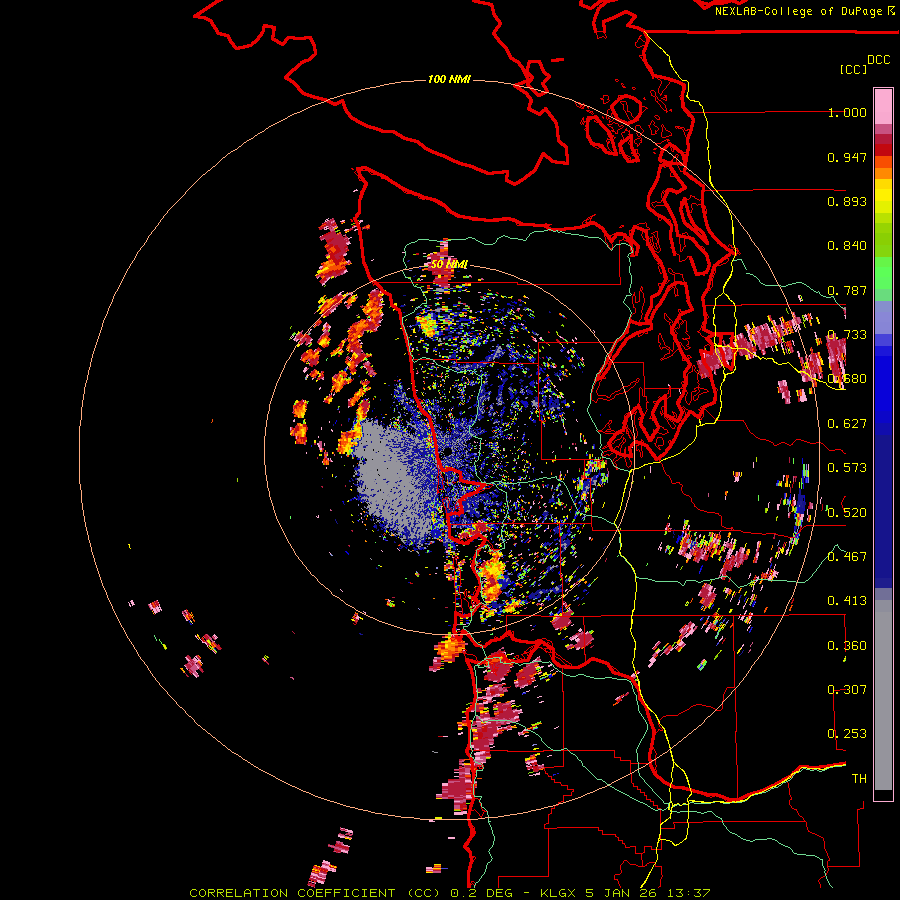Select the 1.000 legend value
Screen dimensions: 900x900
(847, 112)
